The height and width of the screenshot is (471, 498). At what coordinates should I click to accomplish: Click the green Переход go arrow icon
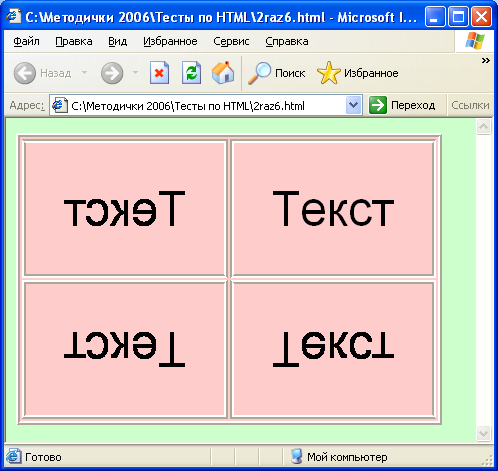(x=378, y=105)
